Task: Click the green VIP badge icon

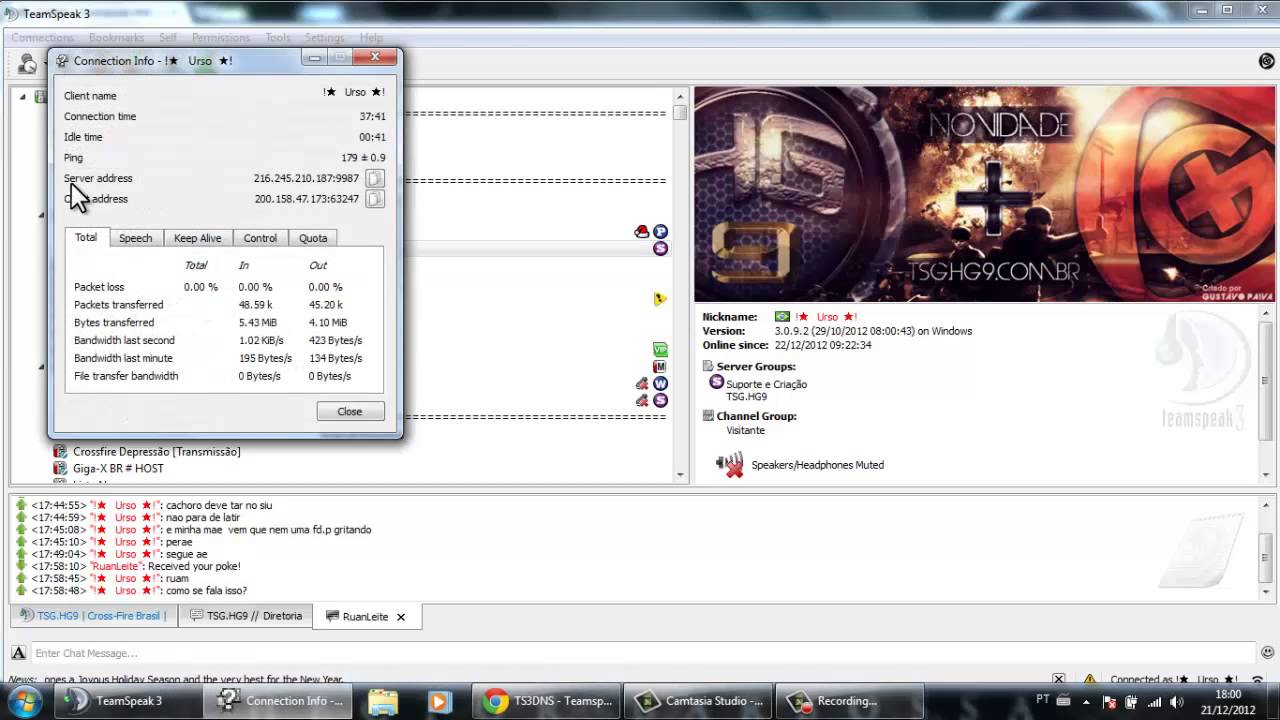Action: 660,350
